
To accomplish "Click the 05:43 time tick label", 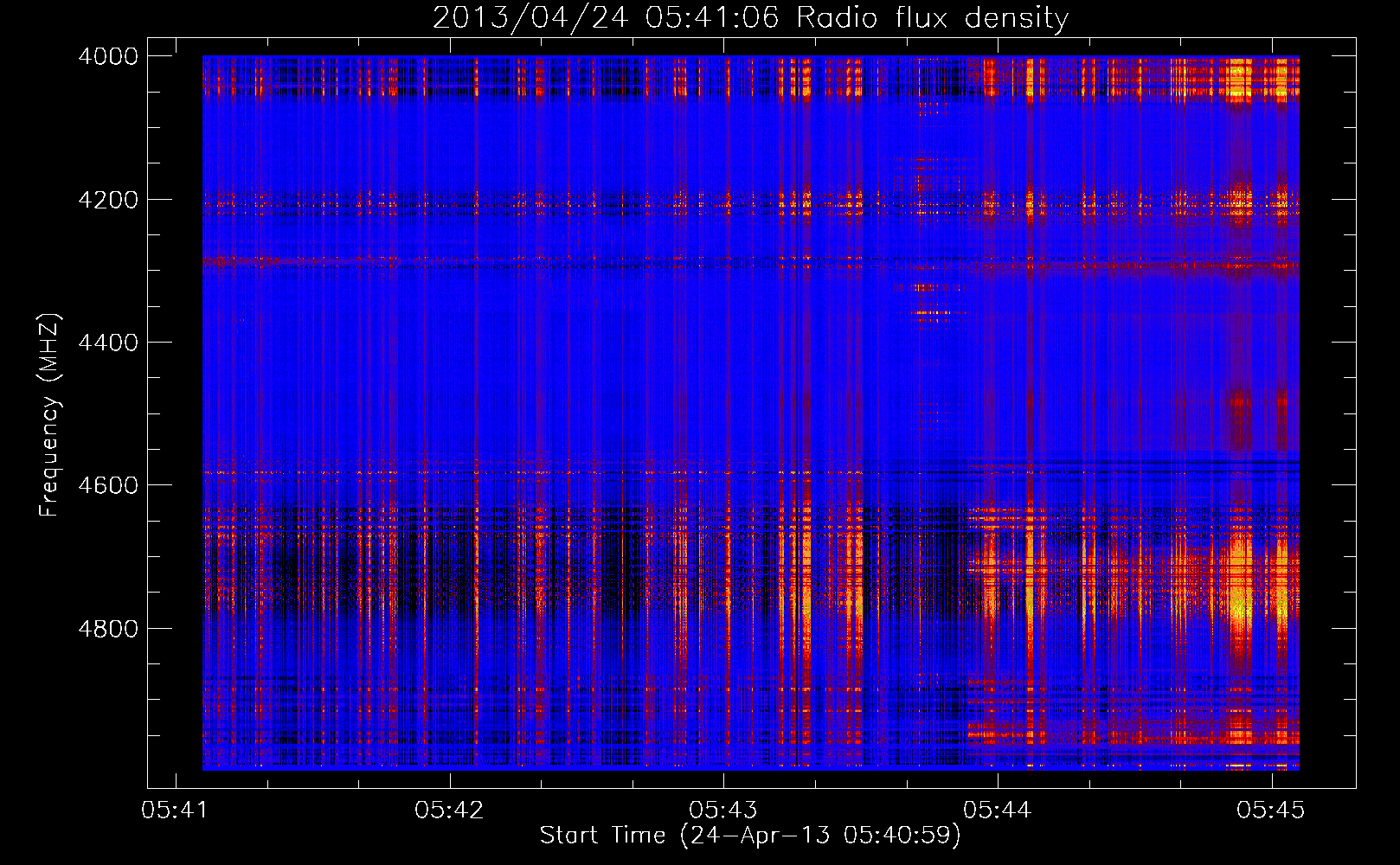I will click(723, 810).
